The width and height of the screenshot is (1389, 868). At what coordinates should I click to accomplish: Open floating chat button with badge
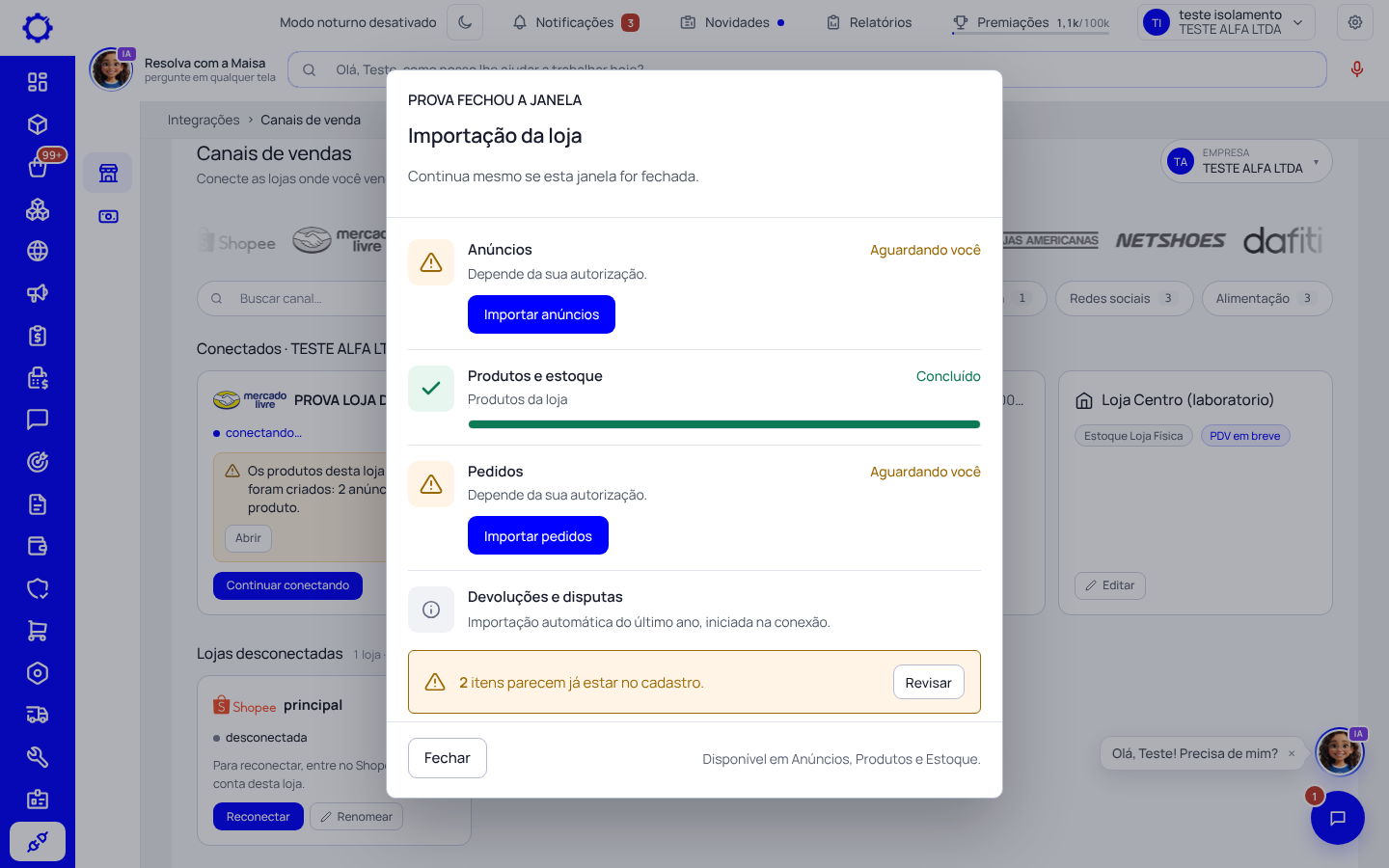[x=1337, y=818]
